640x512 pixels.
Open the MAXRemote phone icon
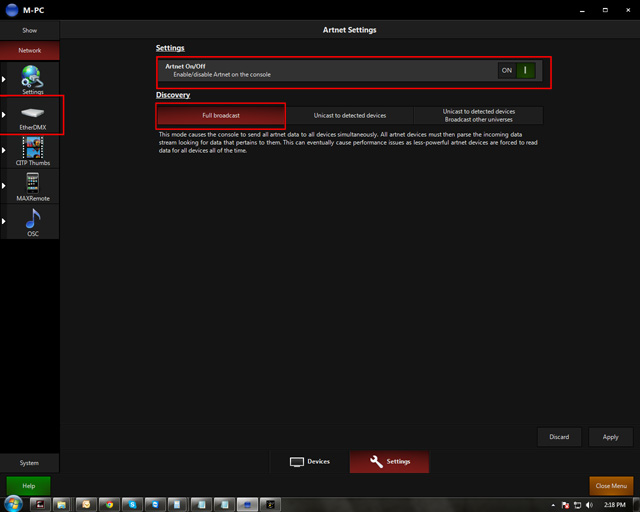pos(32,184)
